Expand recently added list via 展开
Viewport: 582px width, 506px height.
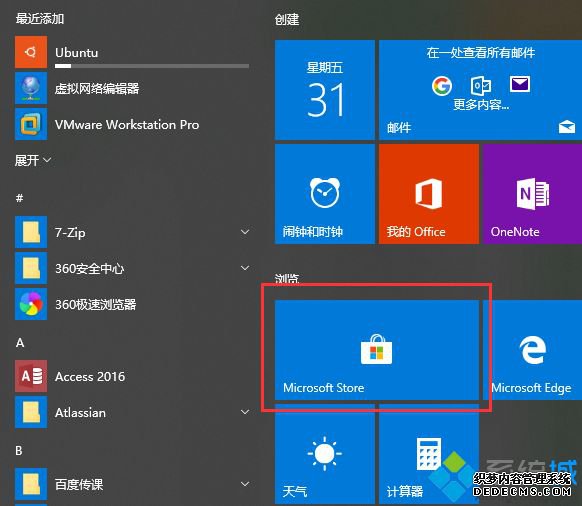point(33,160)
